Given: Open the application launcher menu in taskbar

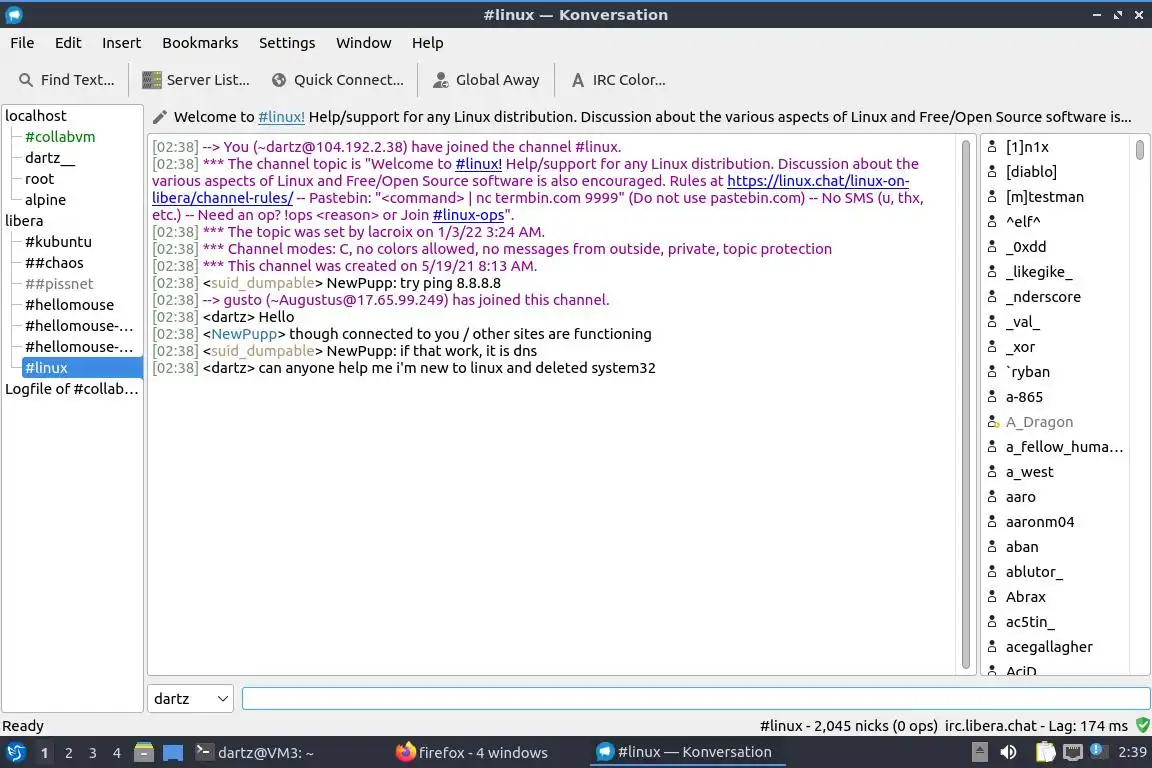Looking at the screenshot, I should [x=15, y=753].
